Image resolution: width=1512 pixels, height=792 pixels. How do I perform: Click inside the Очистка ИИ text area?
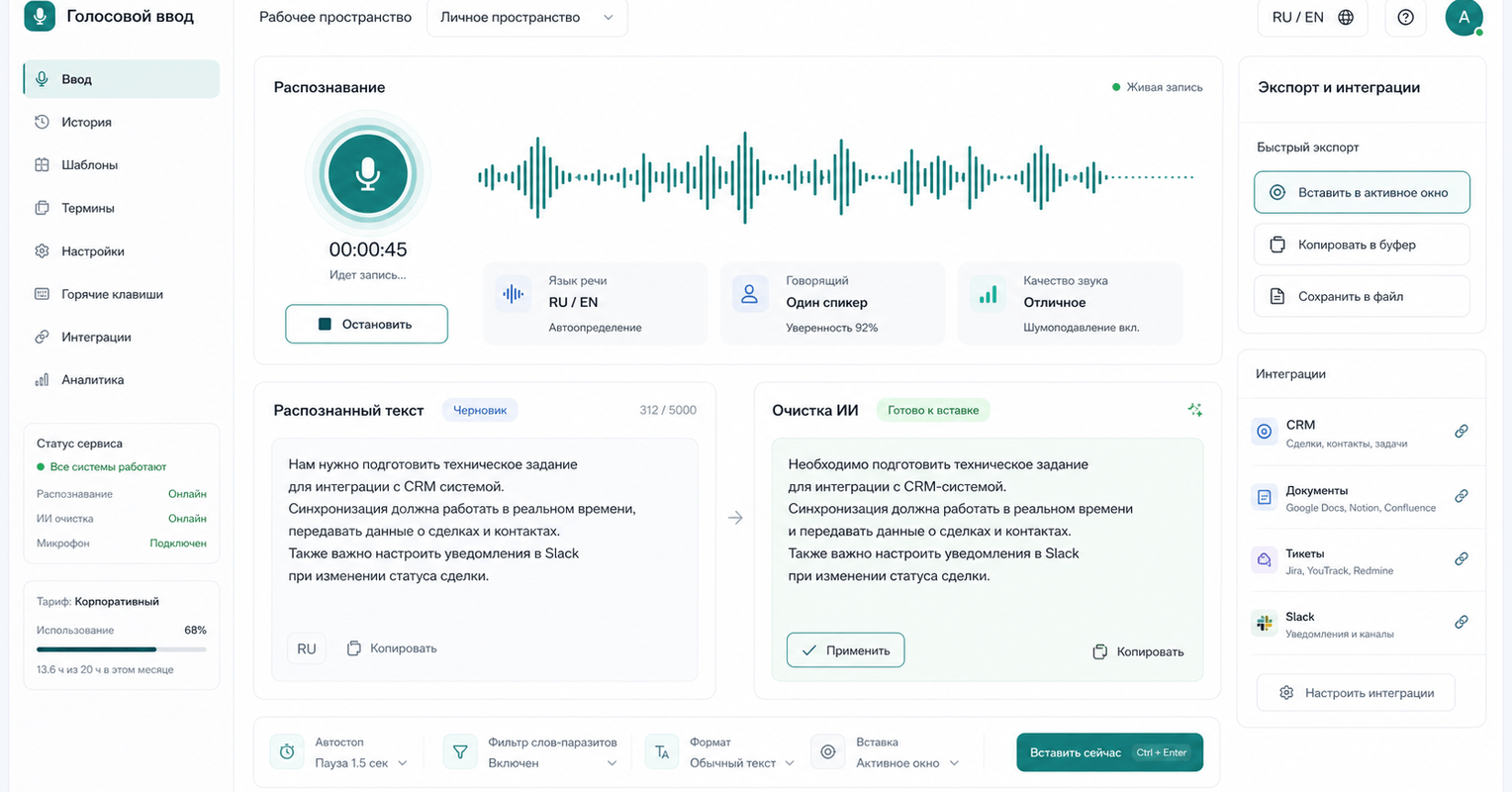(x=988, y=560)
